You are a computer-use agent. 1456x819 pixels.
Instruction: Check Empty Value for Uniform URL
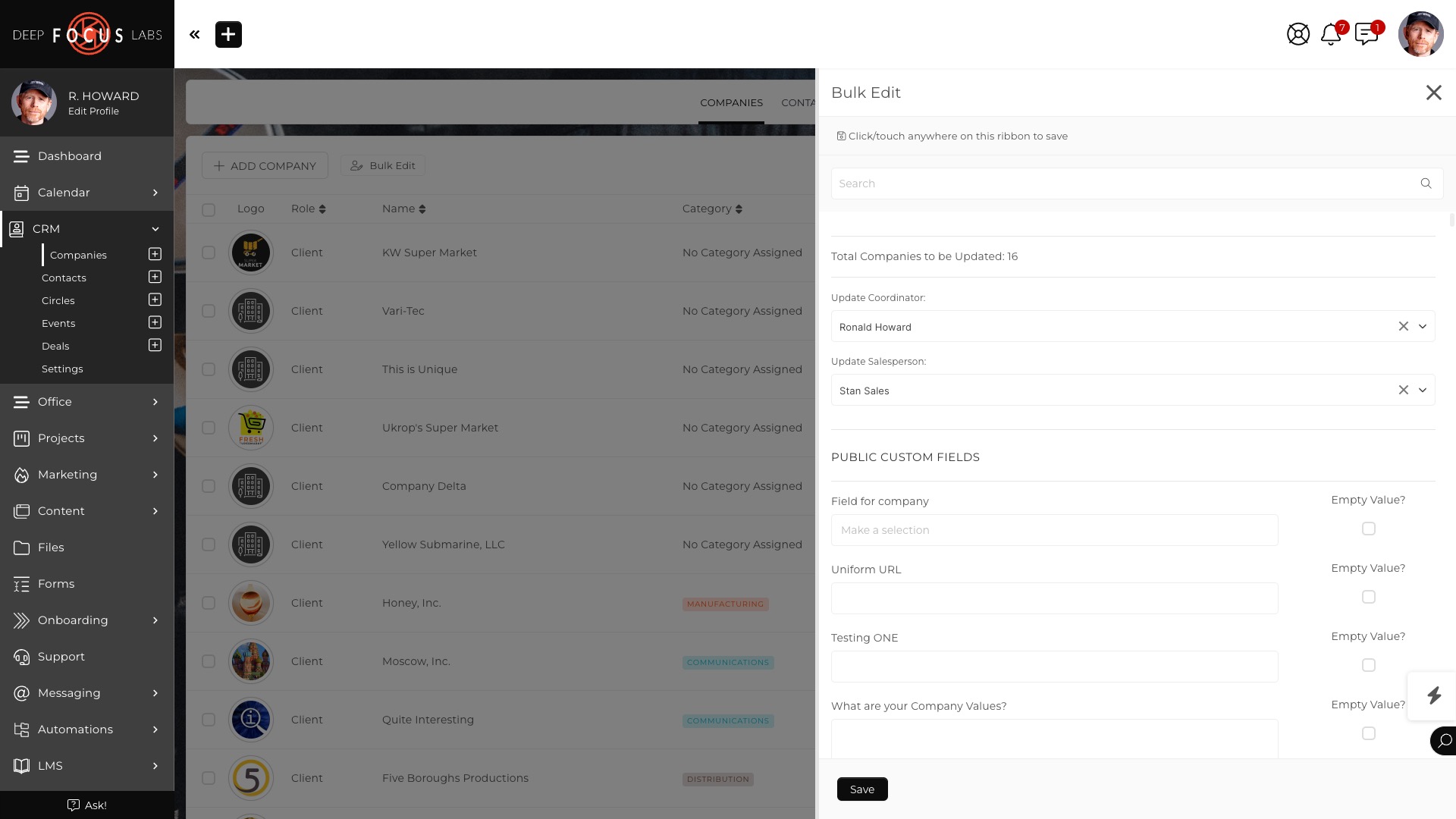1368,597
